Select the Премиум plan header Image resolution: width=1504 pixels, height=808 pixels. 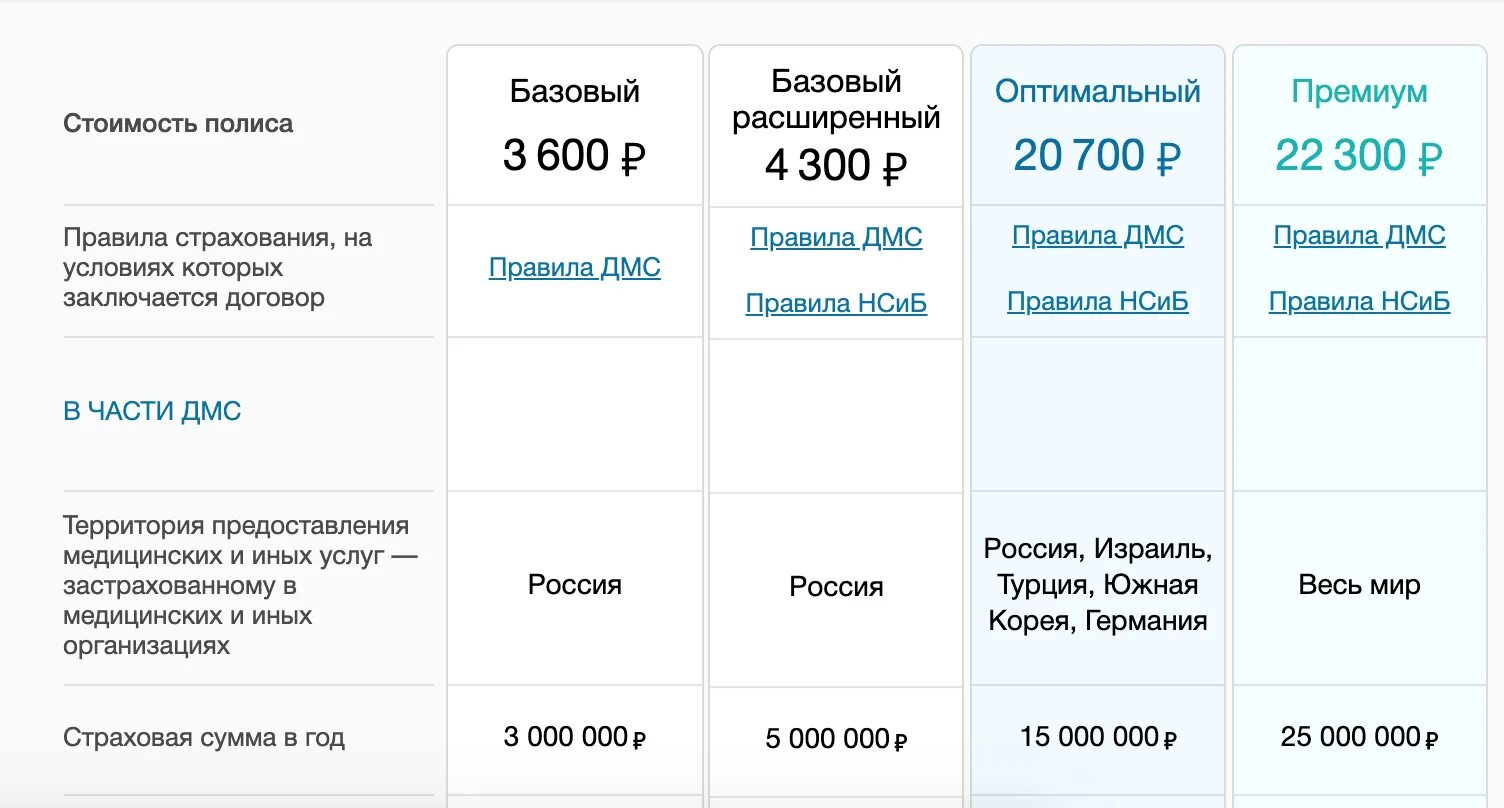pos(1359,92)
